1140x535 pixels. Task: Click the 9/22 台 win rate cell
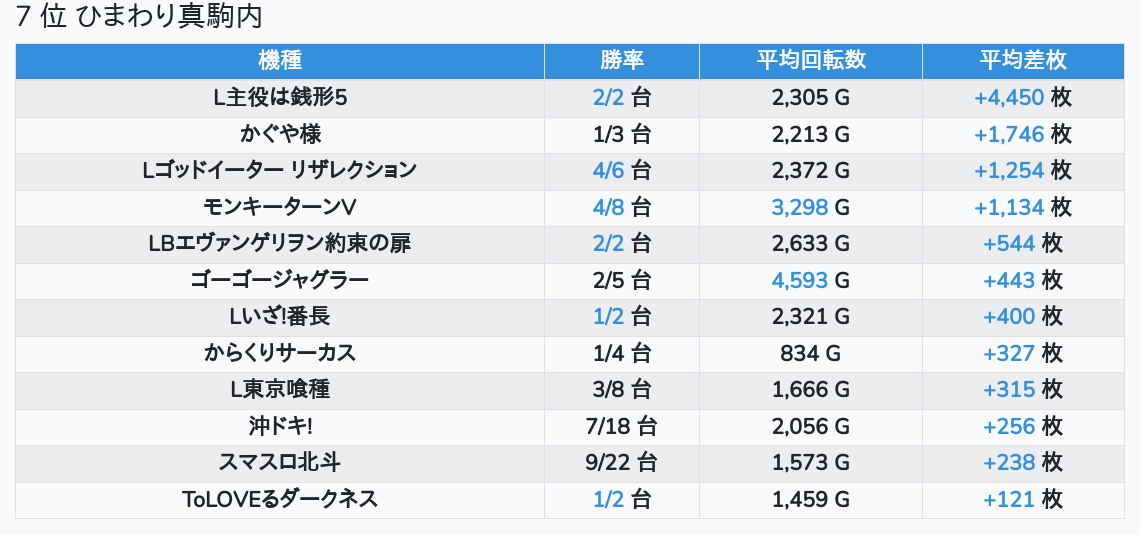pos(621,463)
